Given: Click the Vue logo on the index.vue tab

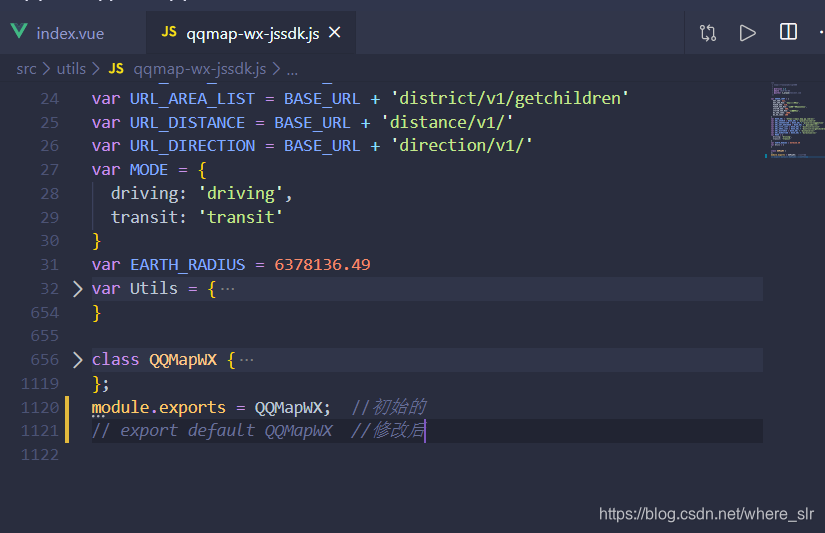Looking at the screenshot, I should (19, 31).
